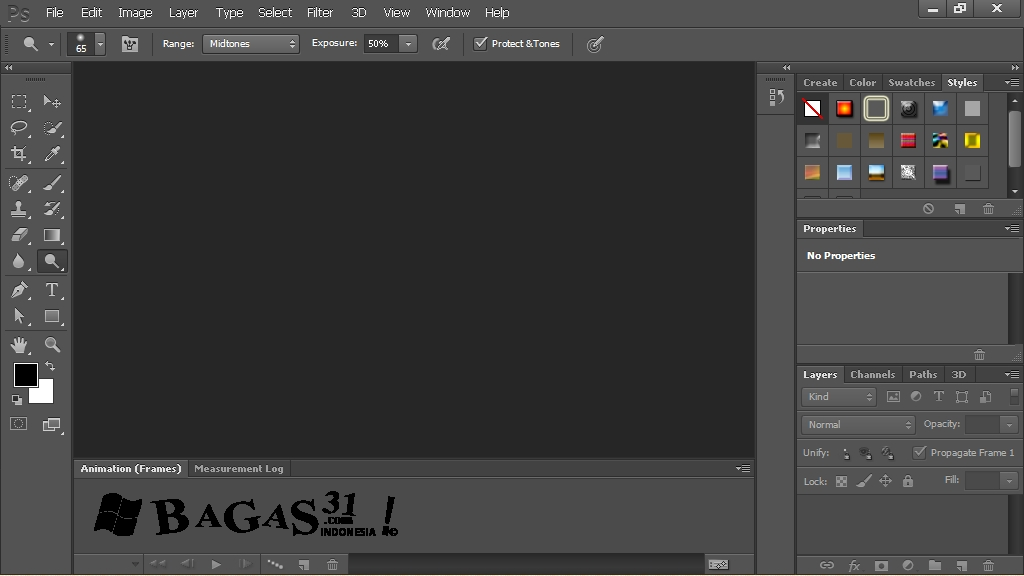
Task: Select the Horizontal Type tool
Action: tap(52, 289)
